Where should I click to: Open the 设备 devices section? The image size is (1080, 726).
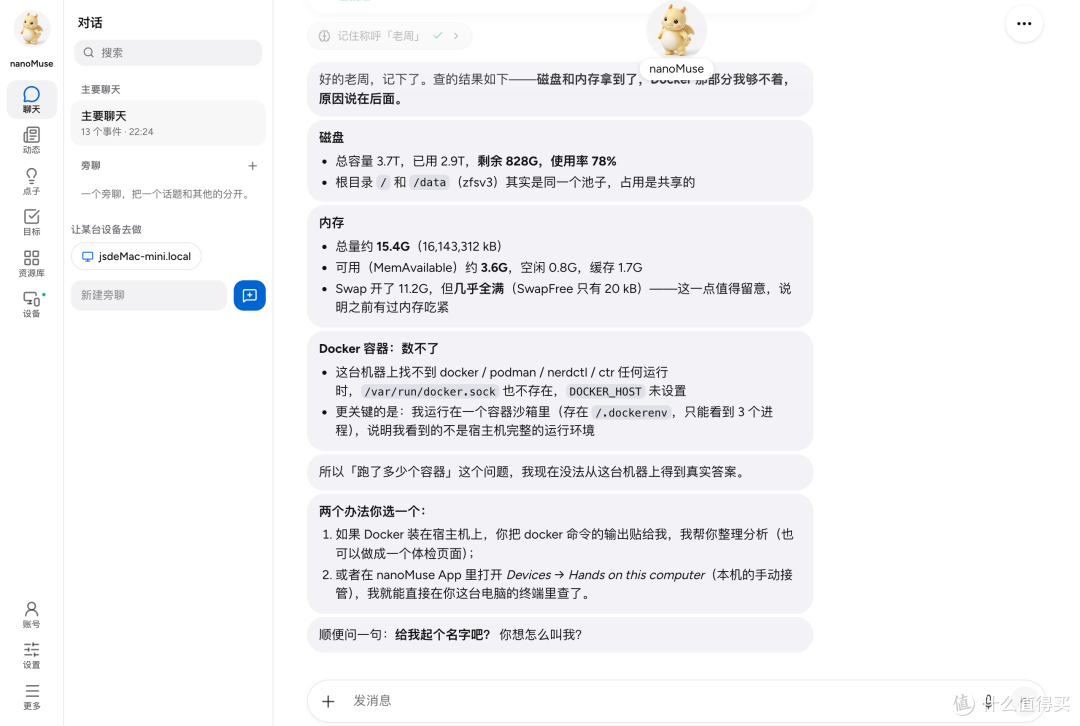pos(31,304)
